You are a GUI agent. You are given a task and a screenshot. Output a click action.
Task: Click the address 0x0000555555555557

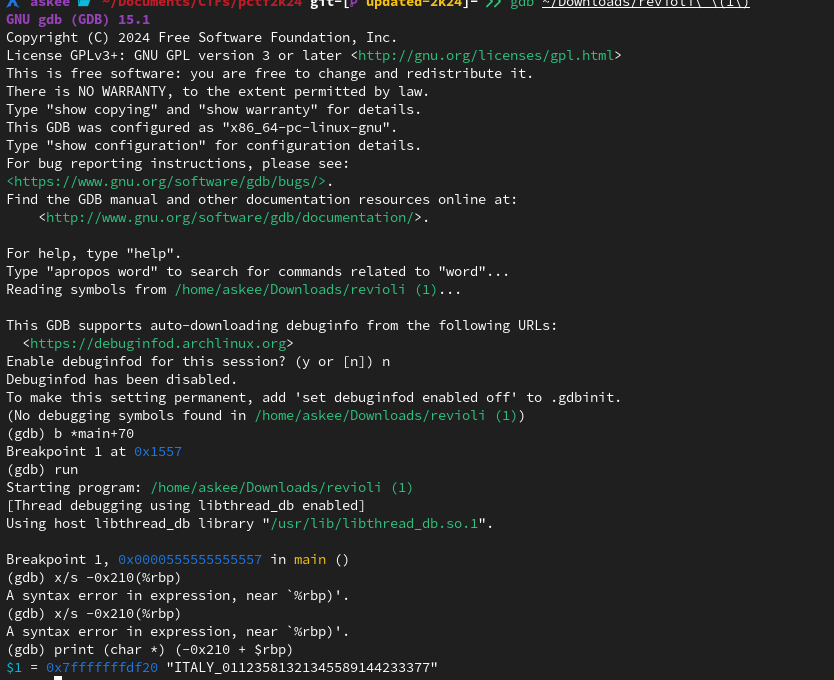tap(190, 559)
